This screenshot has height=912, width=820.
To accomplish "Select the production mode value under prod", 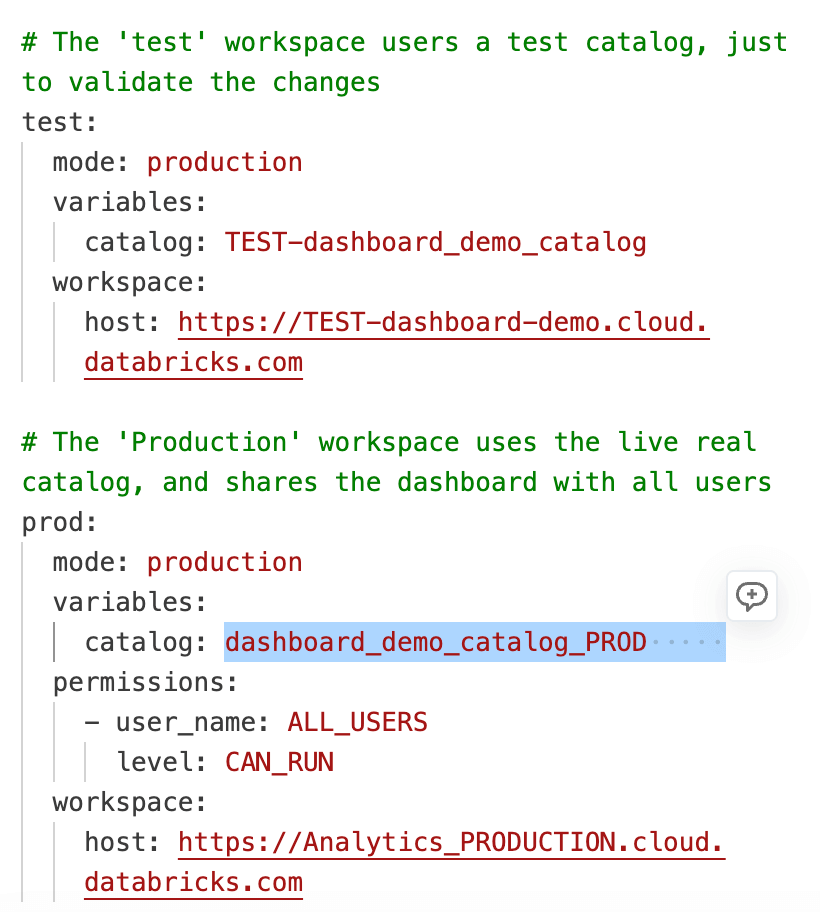I will [224, 562].
